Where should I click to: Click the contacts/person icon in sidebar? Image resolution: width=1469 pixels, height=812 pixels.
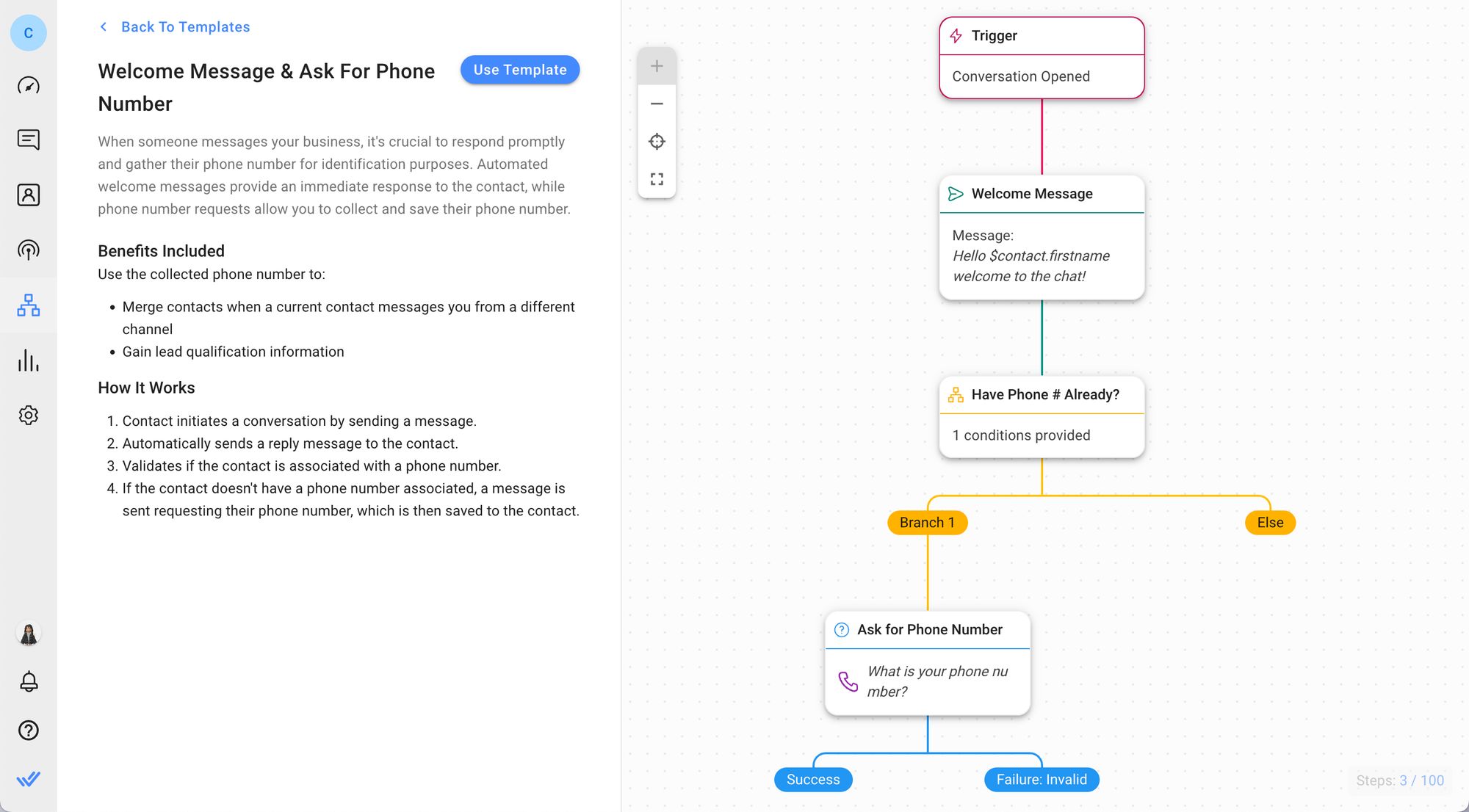28,195
